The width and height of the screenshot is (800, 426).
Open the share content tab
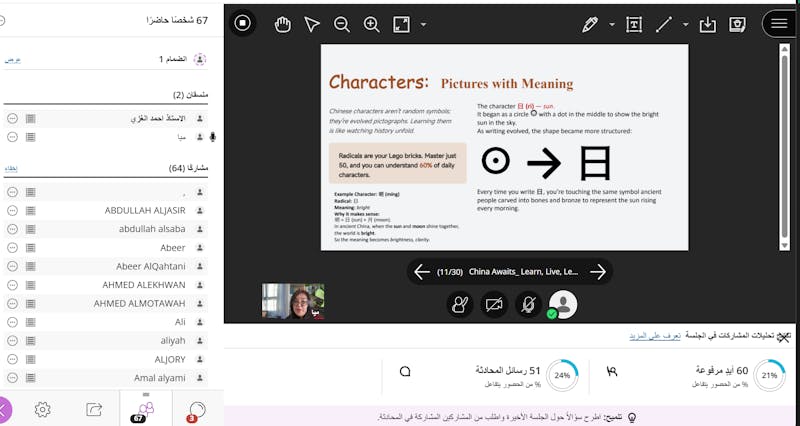(95, 408)
